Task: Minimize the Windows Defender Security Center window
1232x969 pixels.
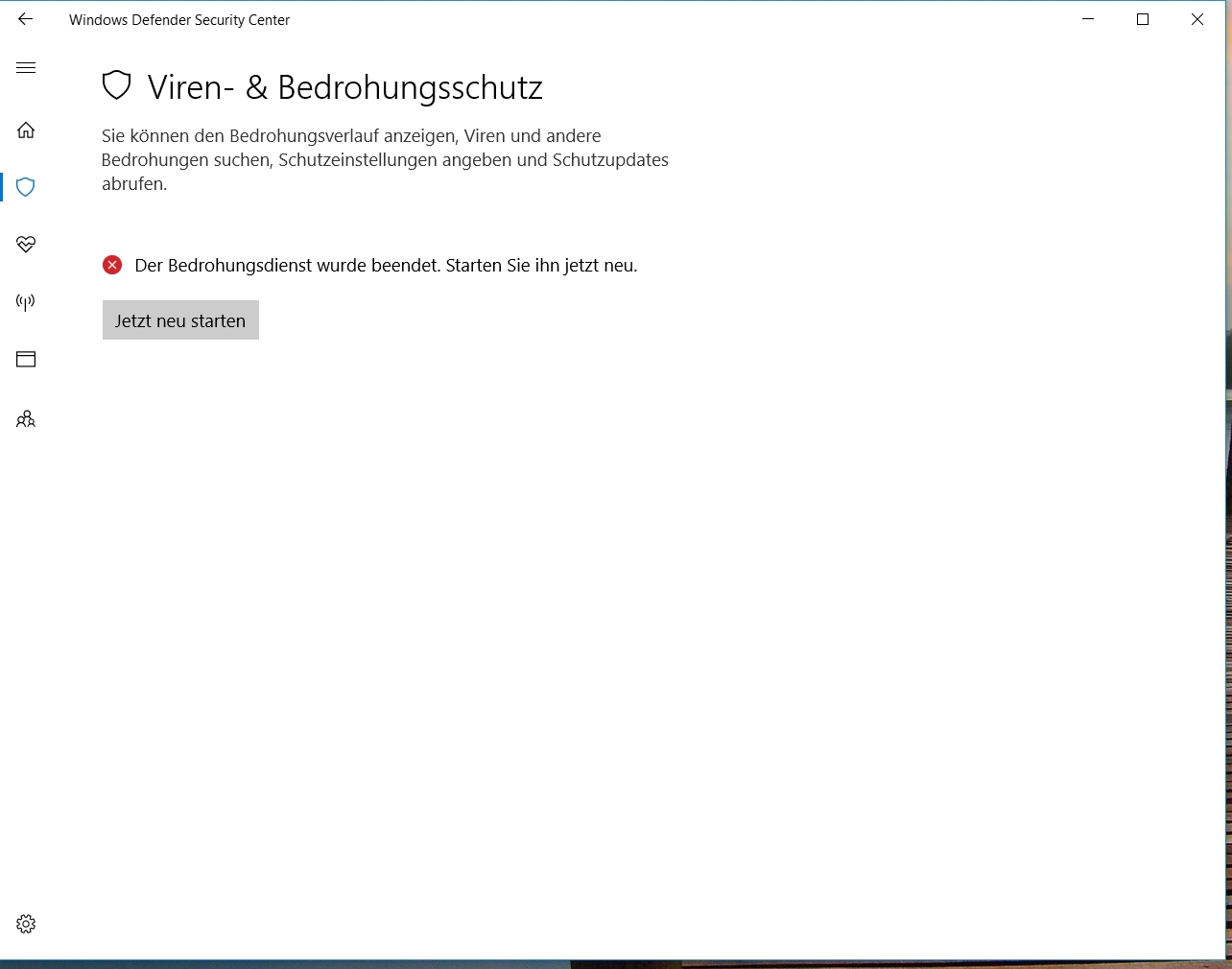Action: pyautogui.click(x=1088, y=19)
